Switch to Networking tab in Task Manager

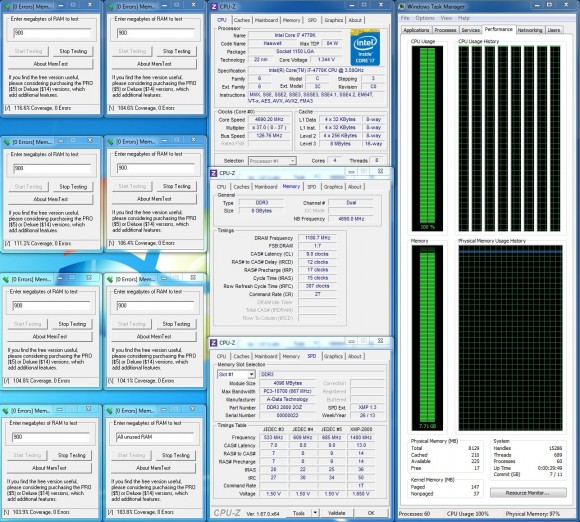tap(530, 30)
